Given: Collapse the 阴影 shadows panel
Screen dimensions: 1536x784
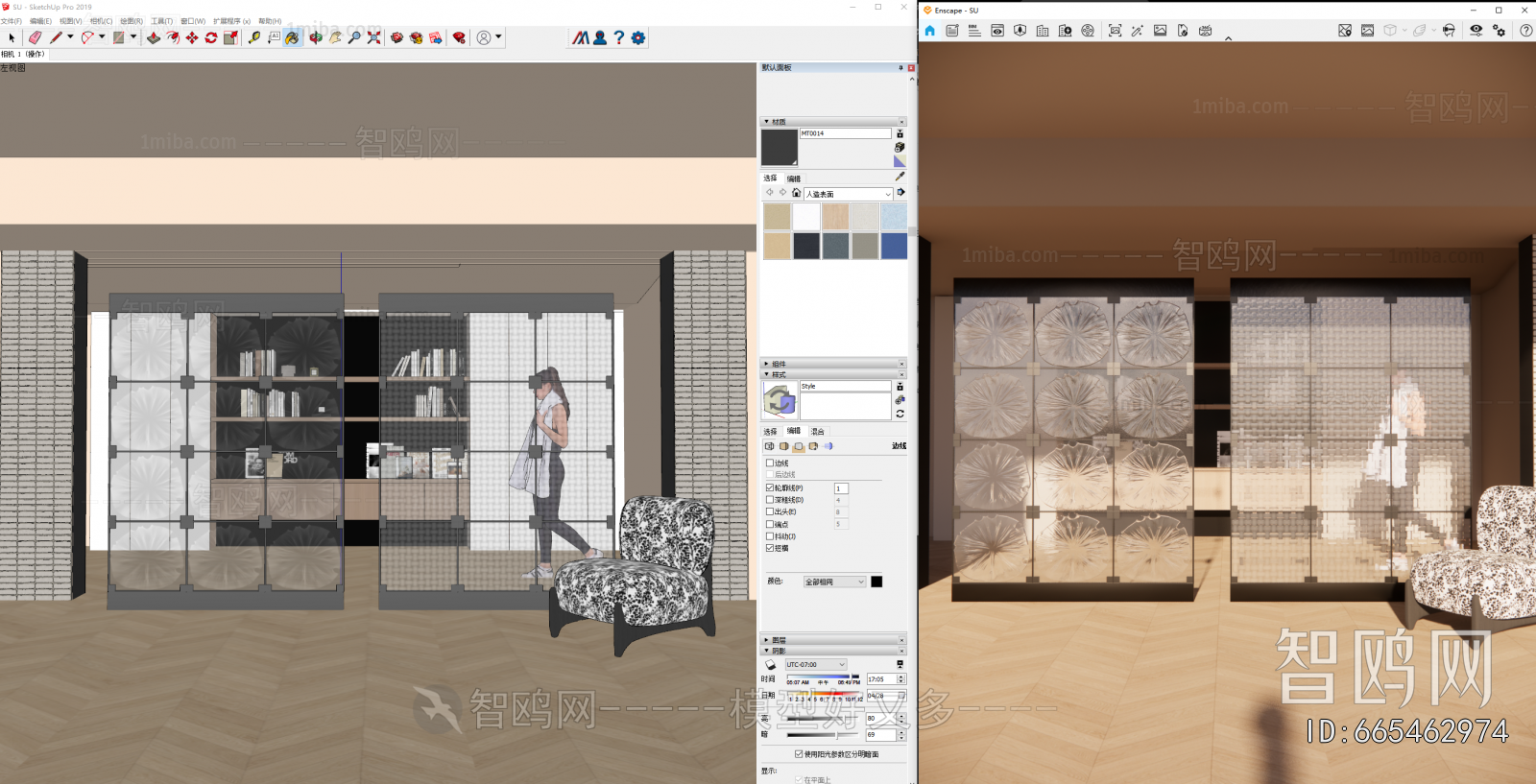Looking at the screenshot, I should coord(766,651).
